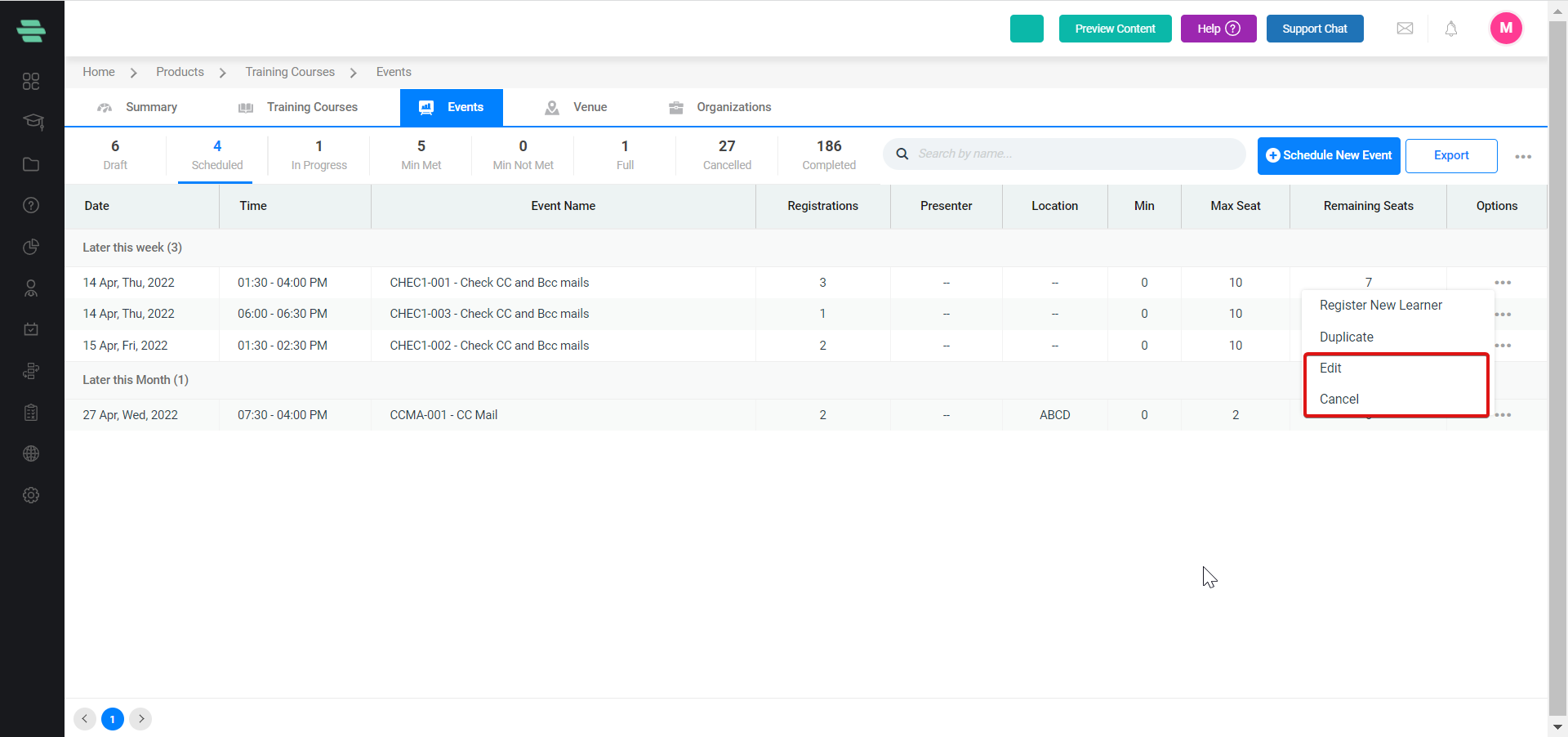Open Support Chat
This screenshot has width=1568, height=737.
(x=1315, y=29)
